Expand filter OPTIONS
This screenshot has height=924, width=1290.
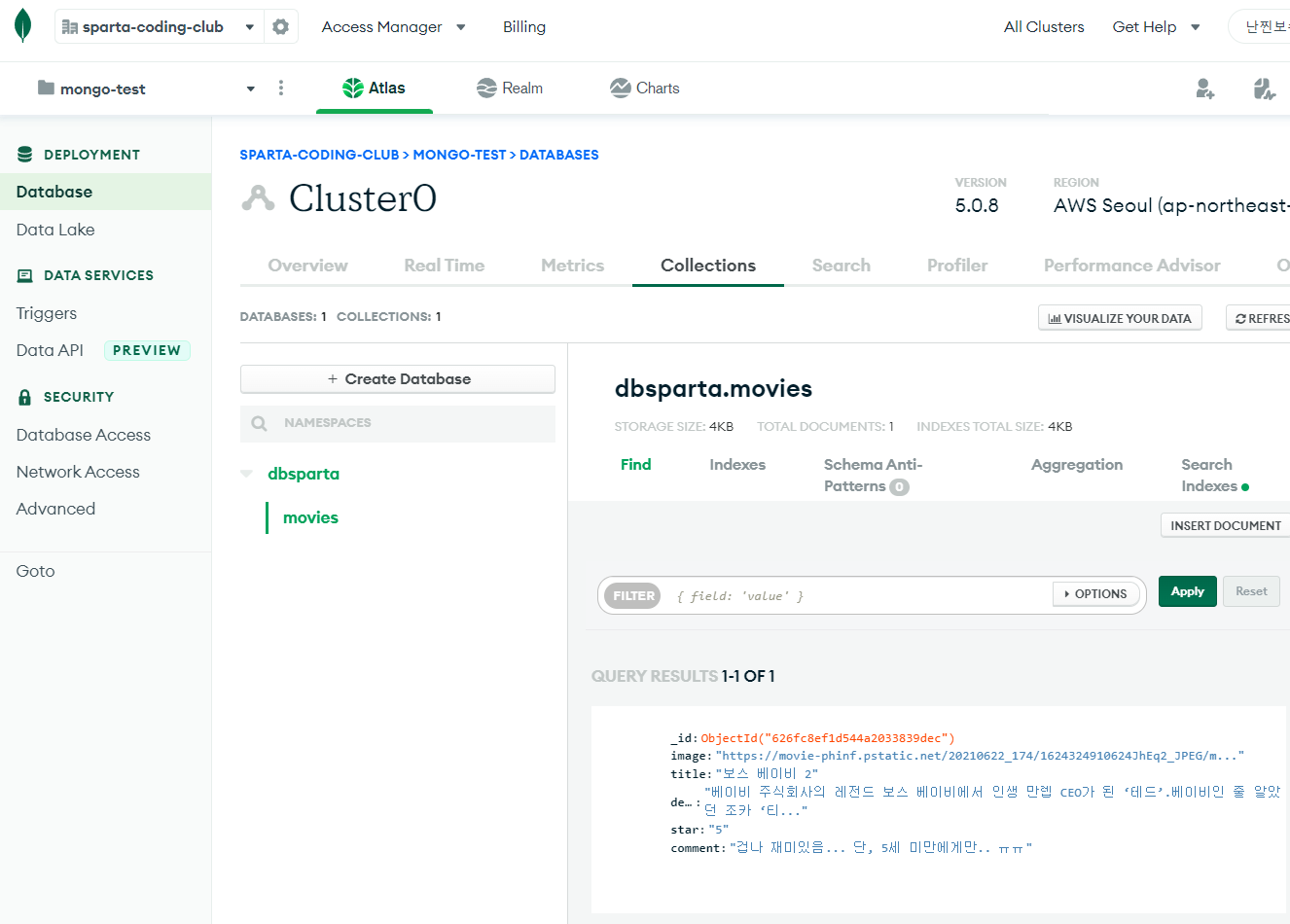point(1095,594)
